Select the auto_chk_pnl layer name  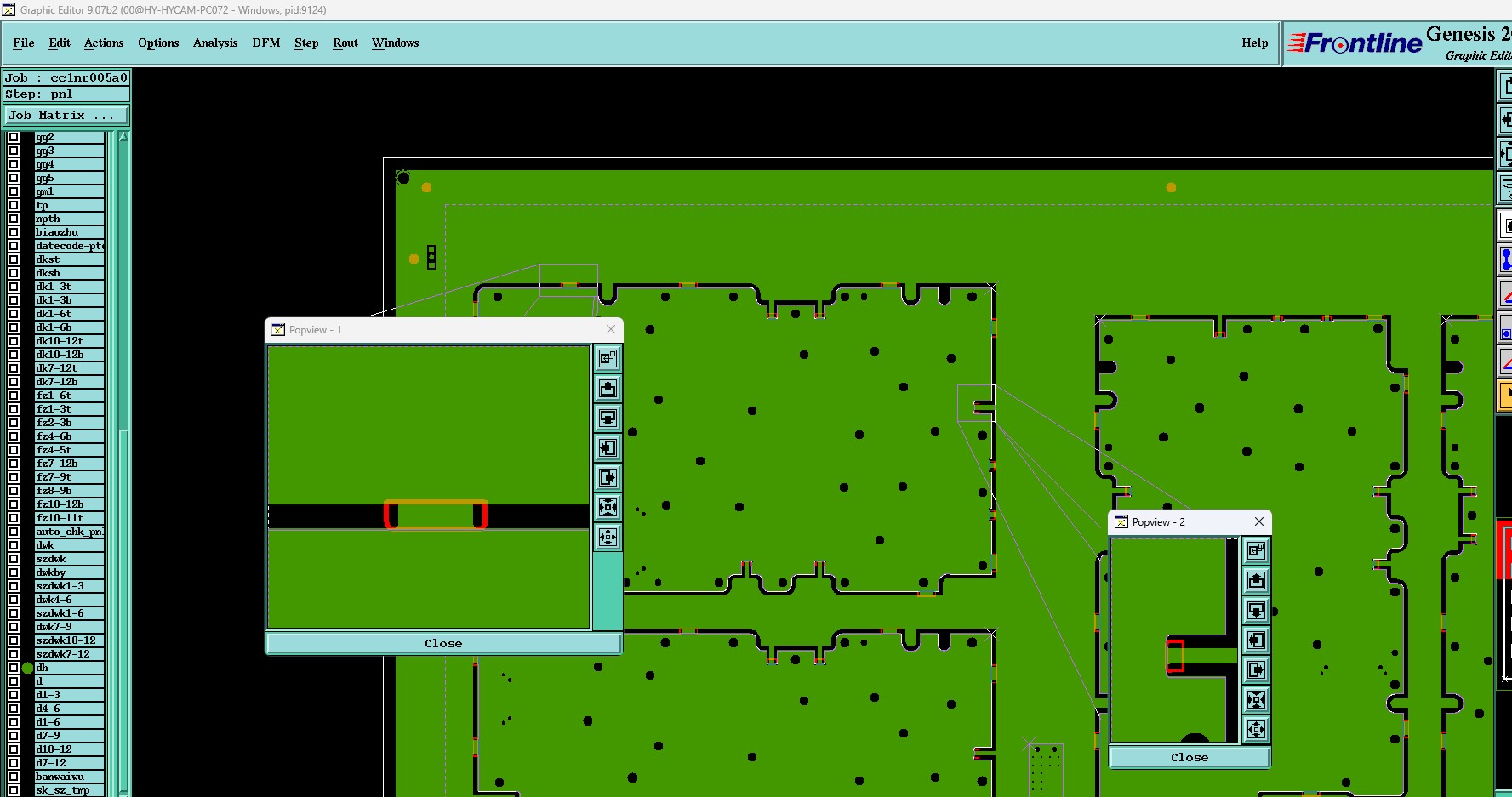[70, 532]
